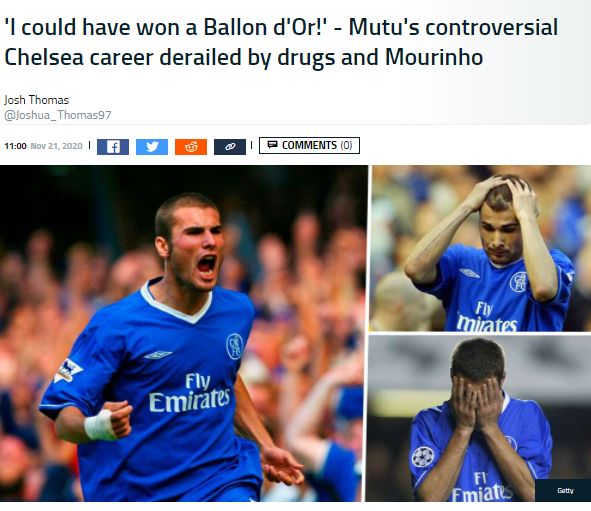Copy the article link via chain icon
Image resolution: width=591 pixels, height=511 pixels.
(x=230, y=147)
